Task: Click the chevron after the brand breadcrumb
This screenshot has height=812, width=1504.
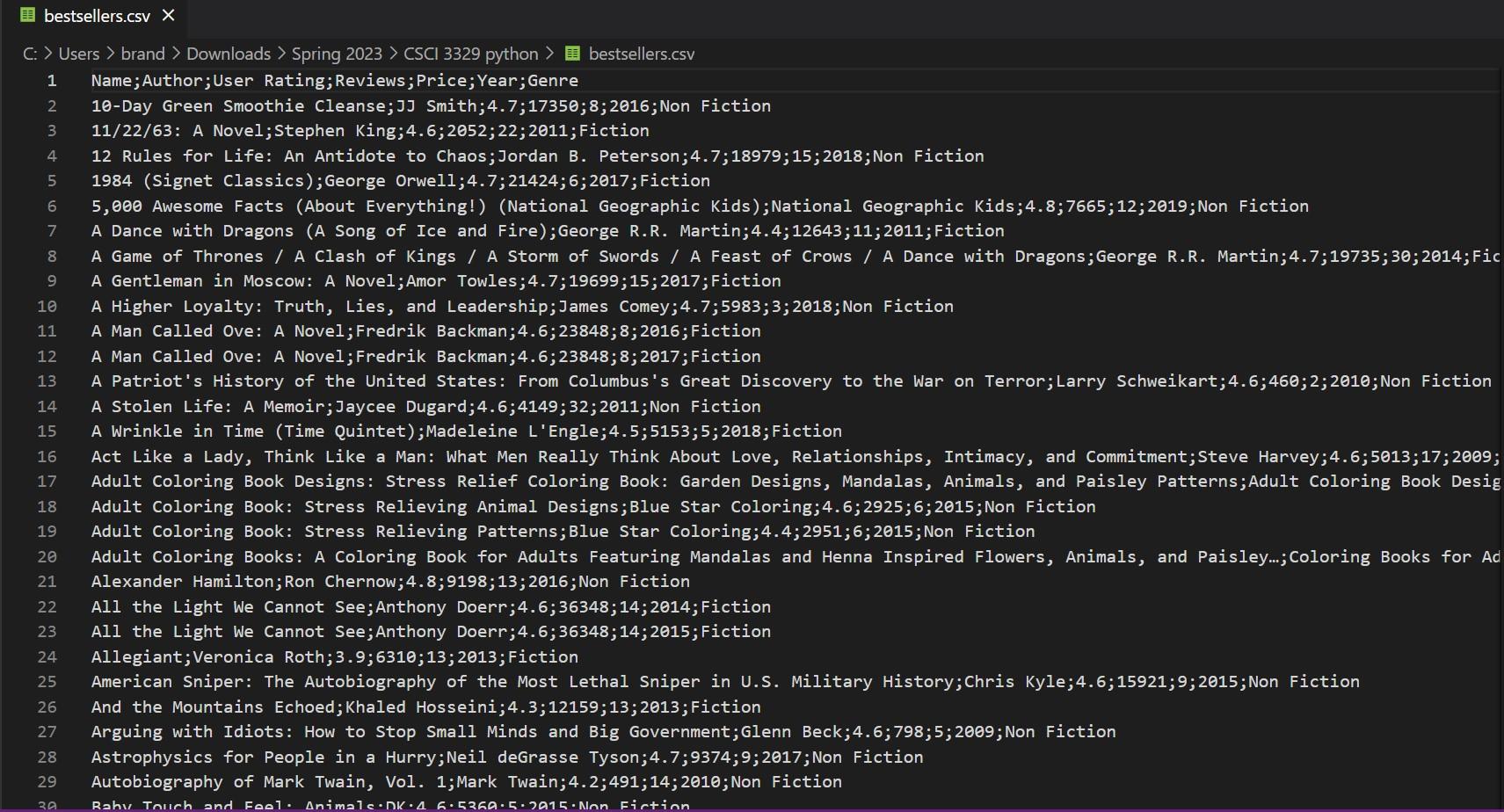Action: pyautogui.click(x=173, y=54)
